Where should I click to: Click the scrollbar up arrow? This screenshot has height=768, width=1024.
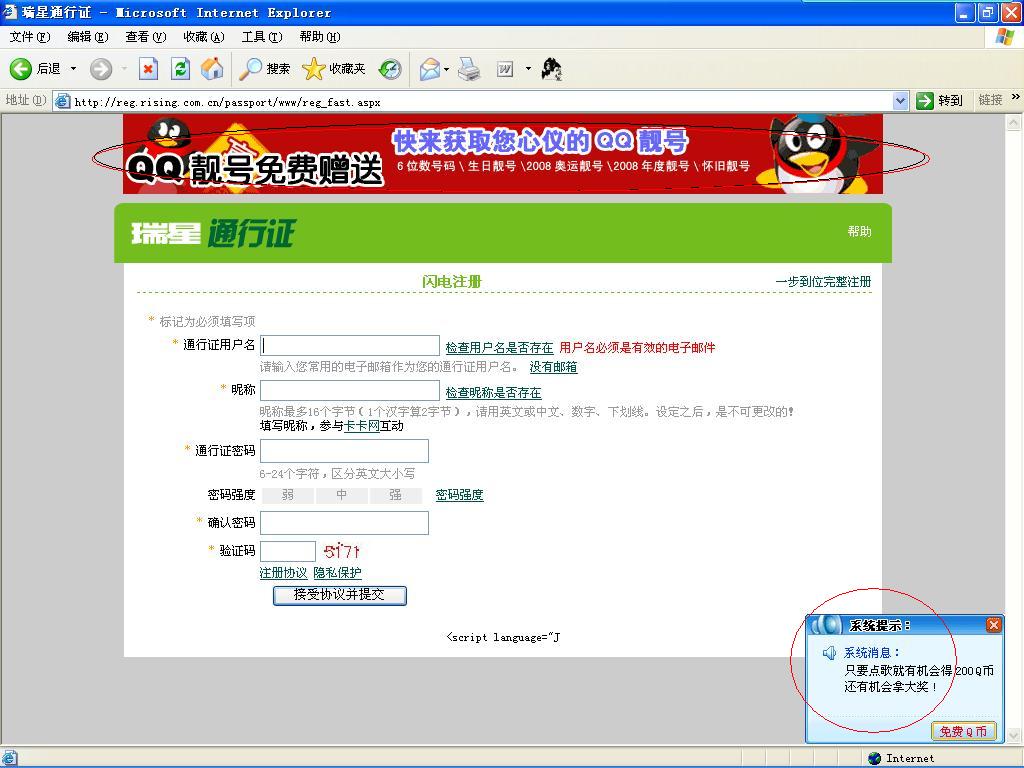pos(1013,122)
